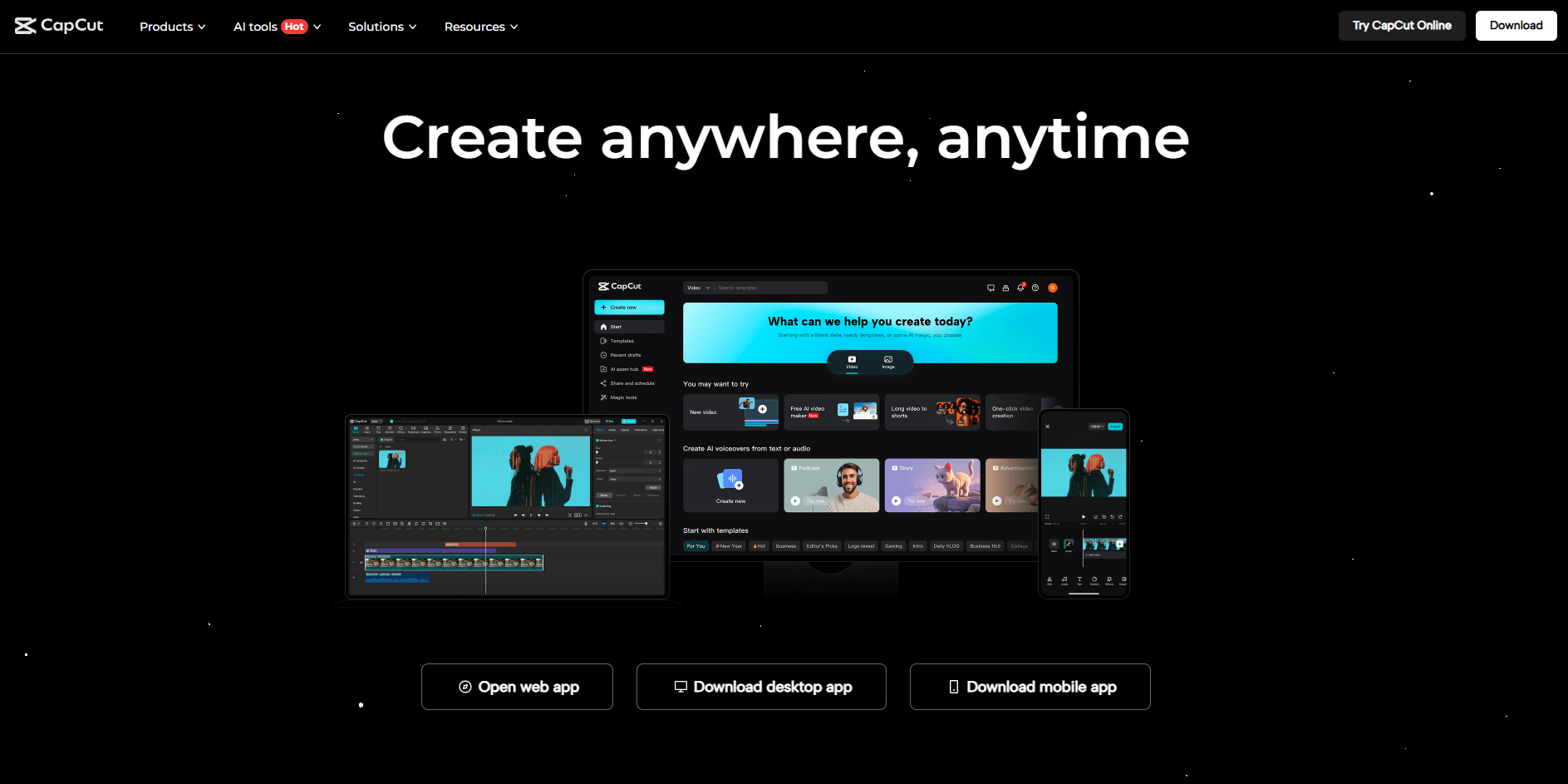Open the Products dropdown menu
The image size is (1568, 784).
pos(172,27)
